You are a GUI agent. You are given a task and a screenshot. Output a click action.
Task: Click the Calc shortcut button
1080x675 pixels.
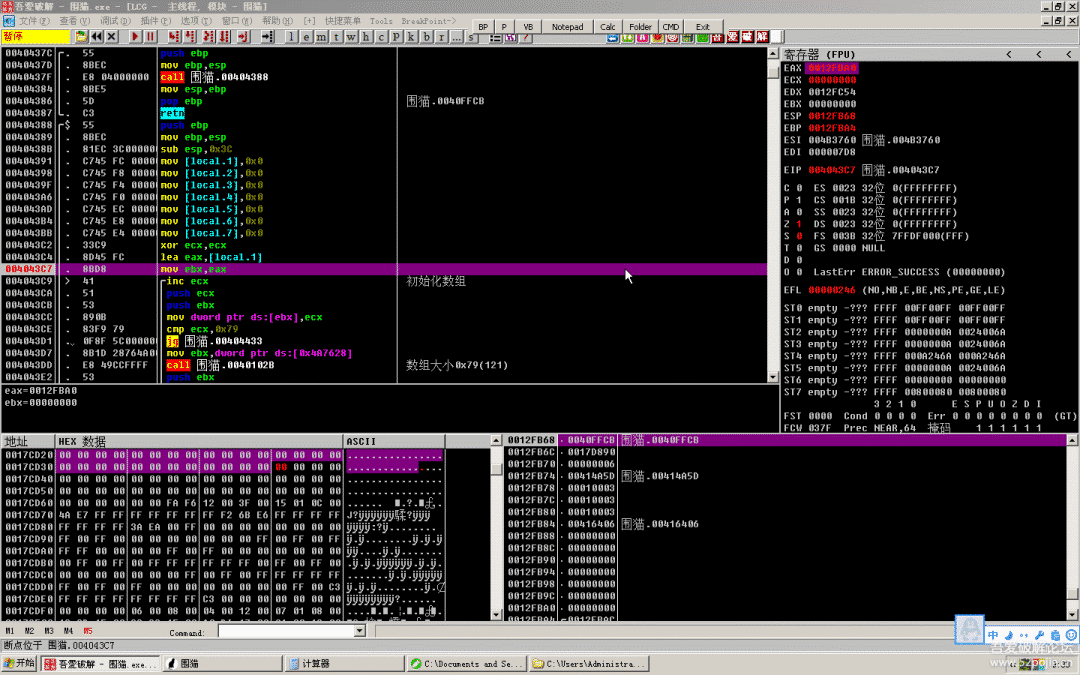coord(608,27)
